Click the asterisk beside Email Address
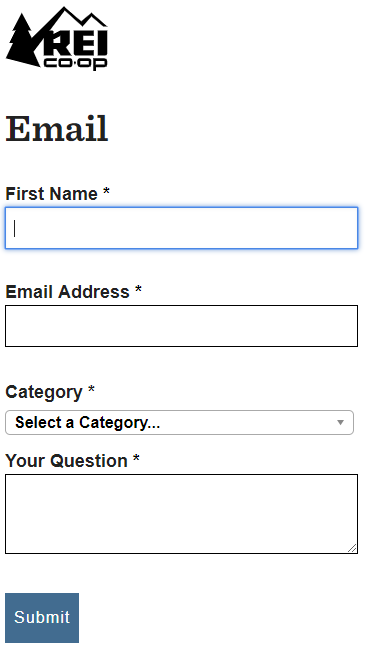The width and height of the screenshot is (371, 650). (x=138, y=289)
